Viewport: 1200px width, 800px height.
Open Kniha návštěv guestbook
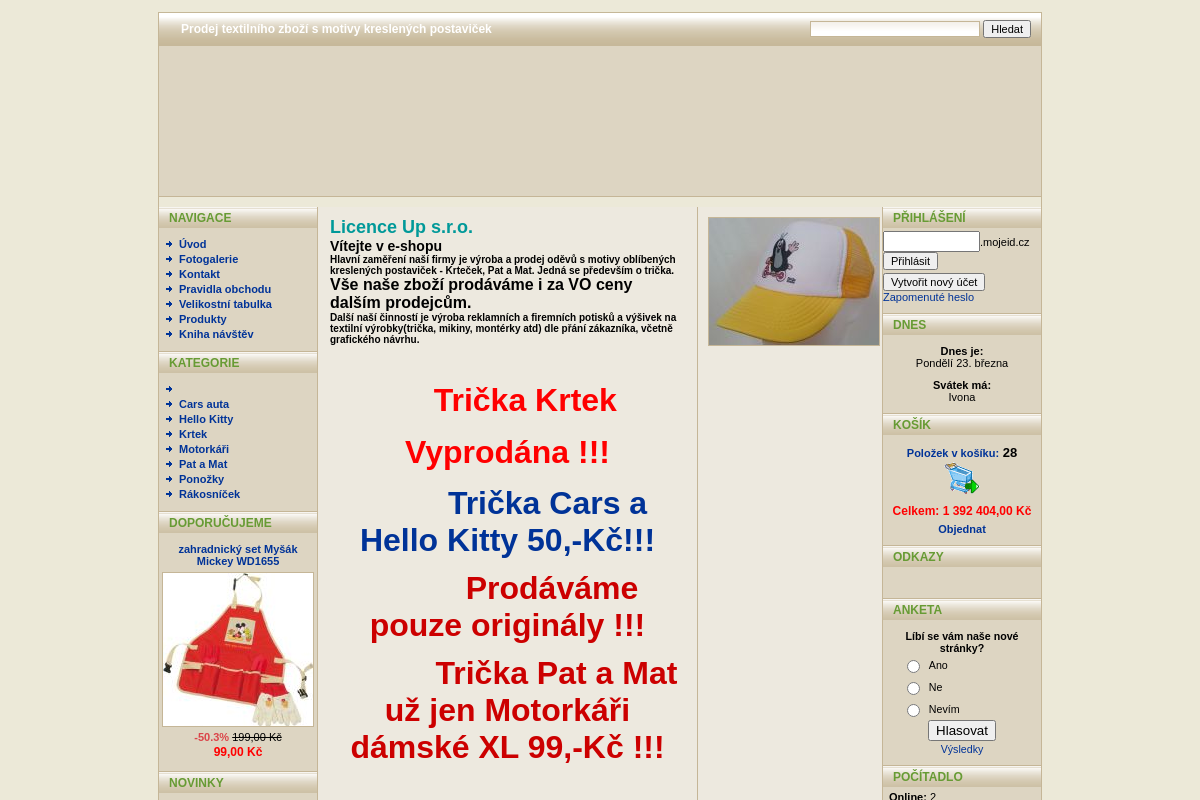pyautogui.click(x=216, y=334)
